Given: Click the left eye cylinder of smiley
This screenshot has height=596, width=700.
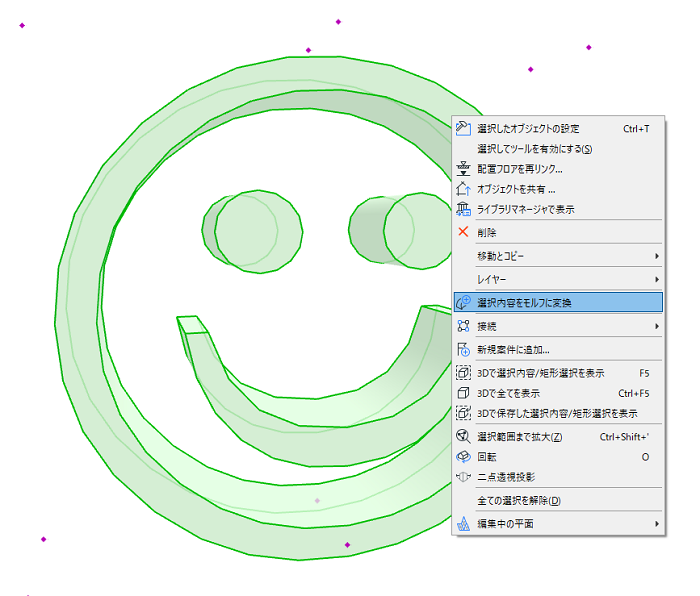Looking at the screenshot, I should point(252,231).
